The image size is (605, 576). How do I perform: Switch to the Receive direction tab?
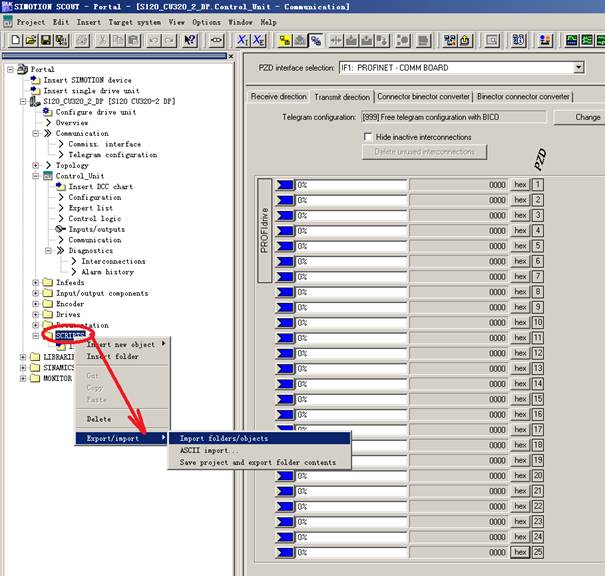pos(279,97)
